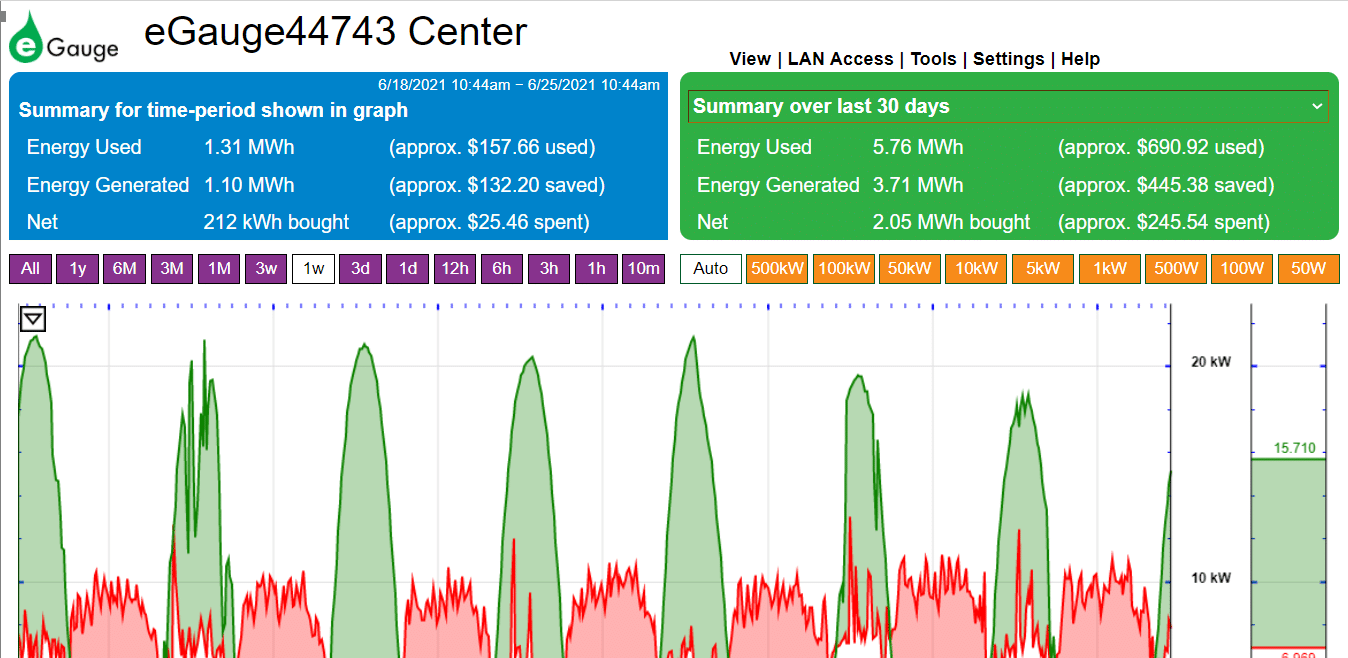Set time range to 1d
The width and height of the screenshot is (1348, 658).
(407, 269)
